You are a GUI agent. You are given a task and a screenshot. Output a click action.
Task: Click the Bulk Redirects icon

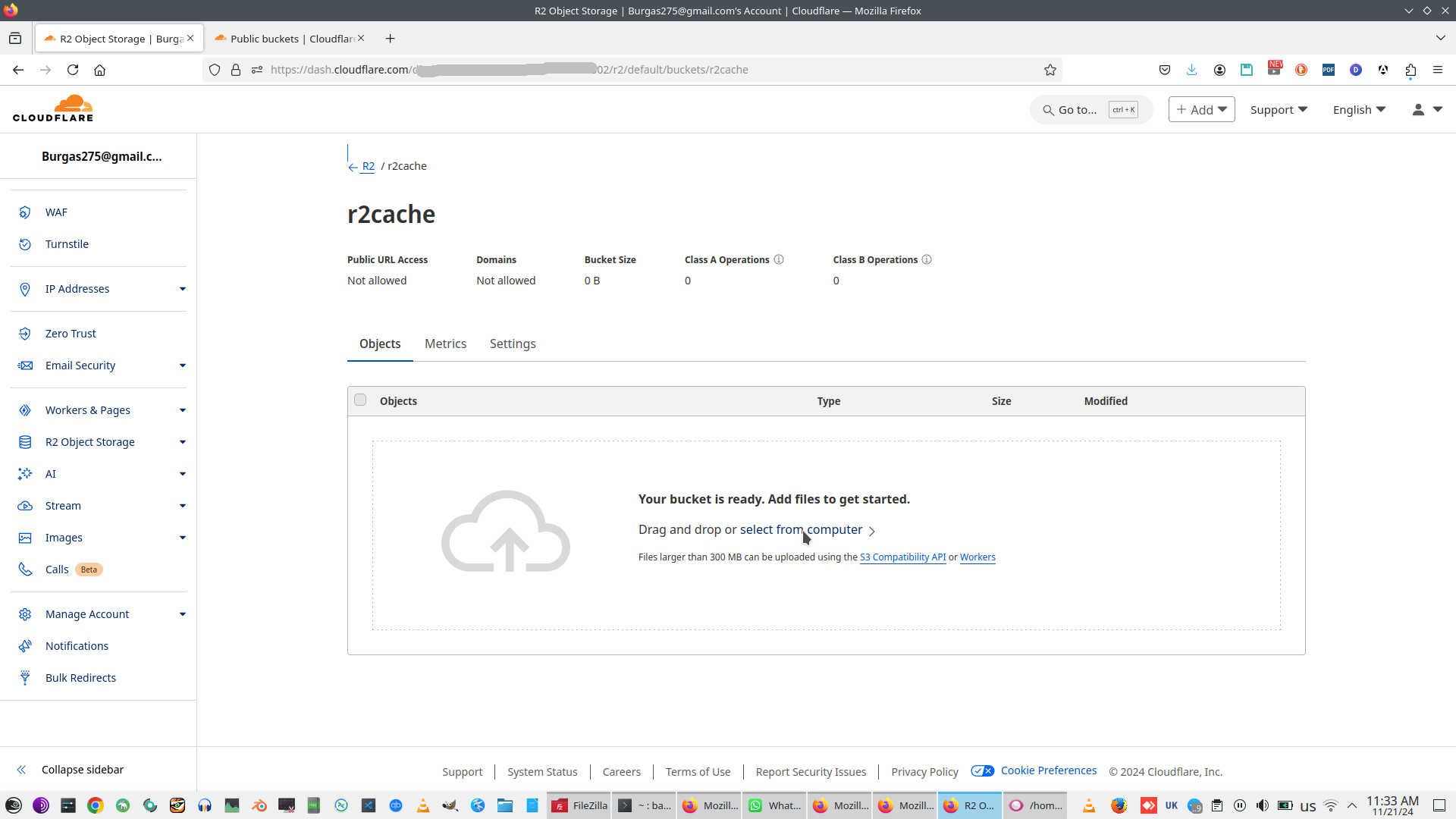click(25, 678)
